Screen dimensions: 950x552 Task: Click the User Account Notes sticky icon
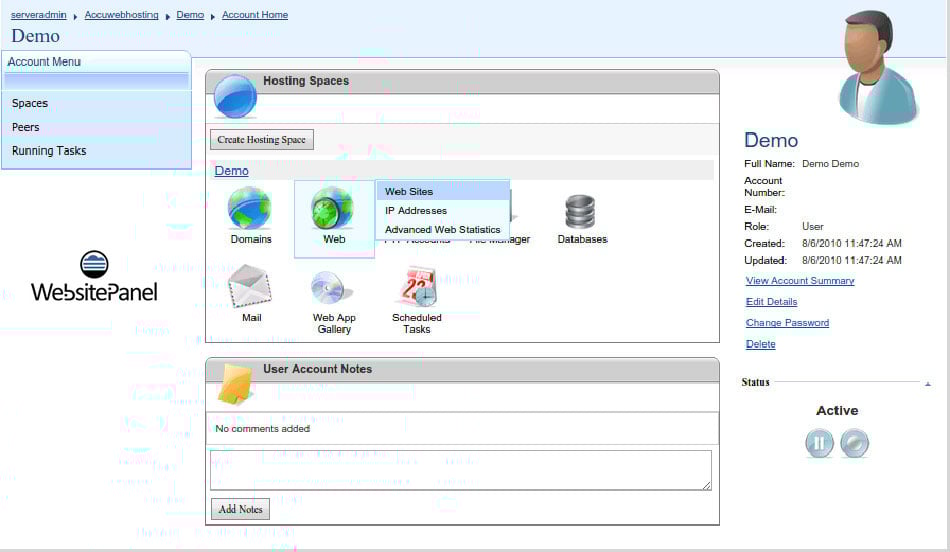[234, 384]
